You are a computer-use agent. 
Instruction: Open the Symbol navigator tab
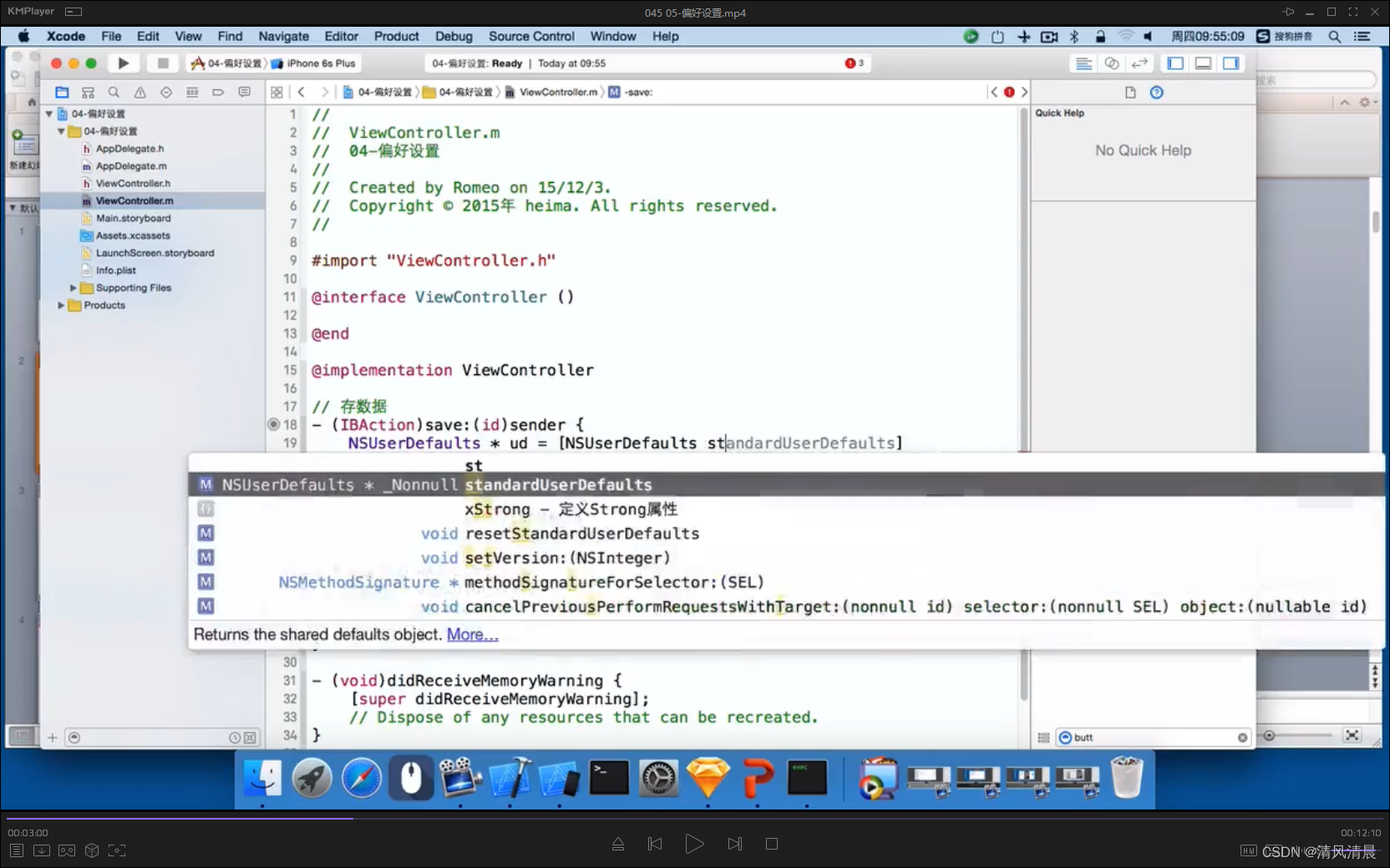coord(88,93)
